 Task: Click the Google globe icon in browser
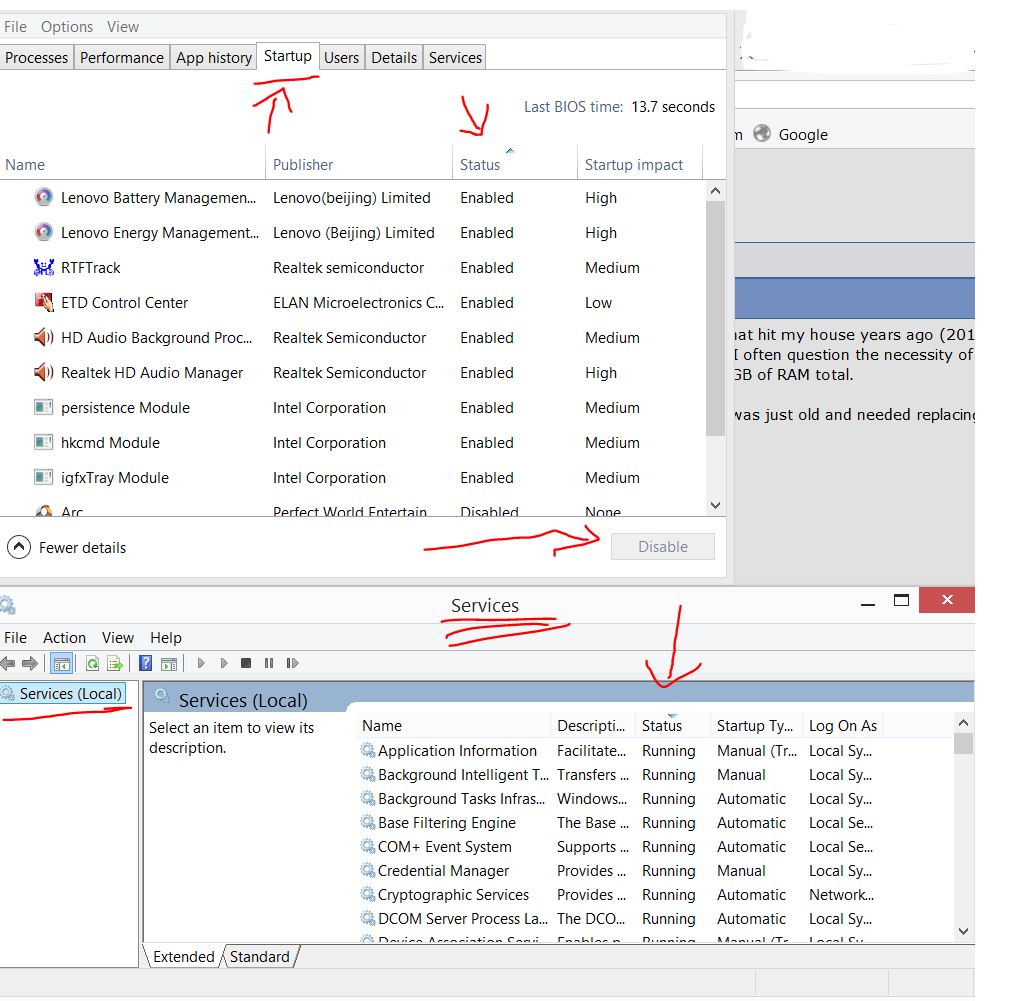762,134
